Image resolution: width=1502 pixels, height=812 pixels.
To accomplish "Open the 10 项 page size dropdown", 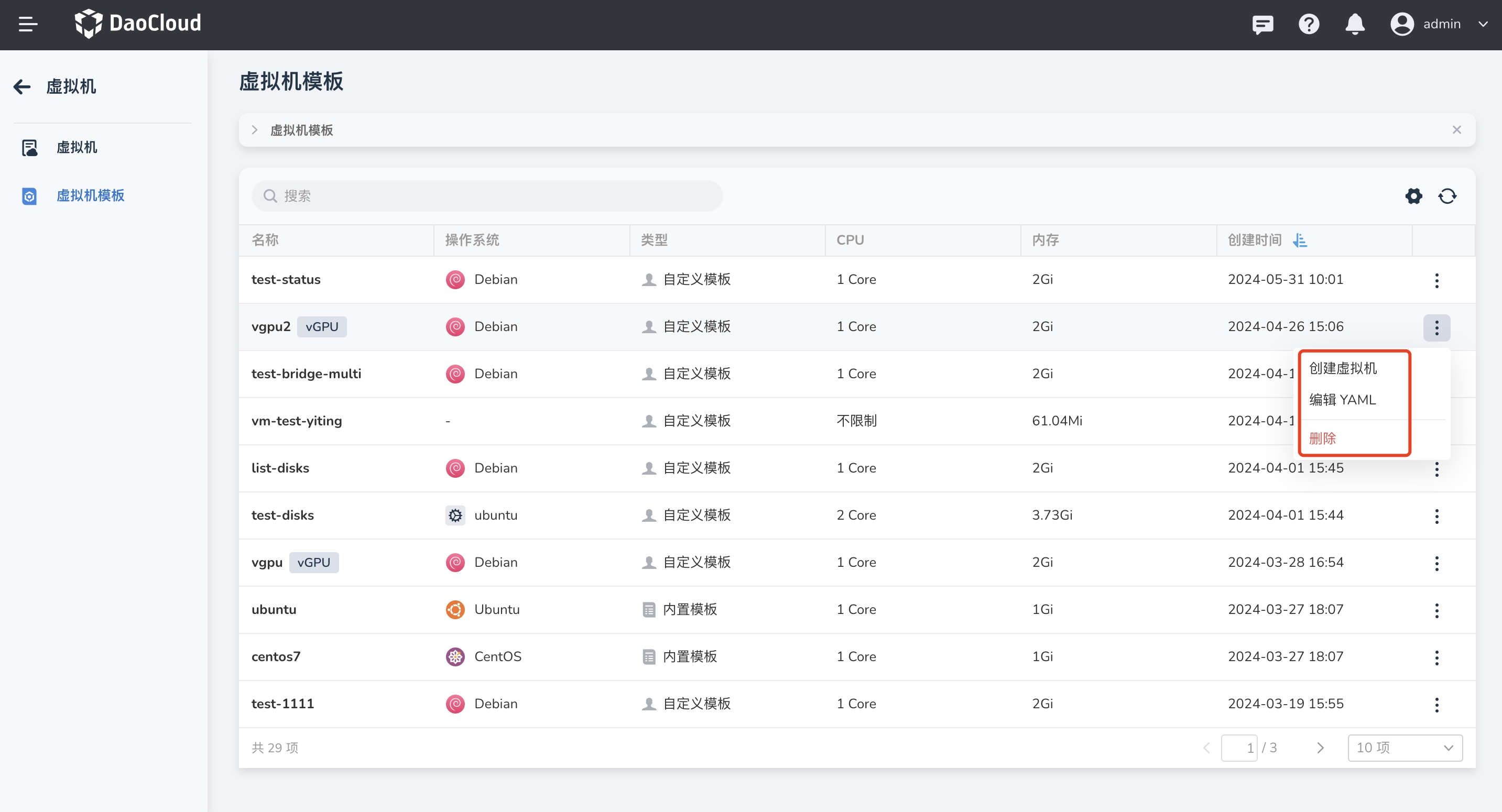I will tap(1404, 747).
